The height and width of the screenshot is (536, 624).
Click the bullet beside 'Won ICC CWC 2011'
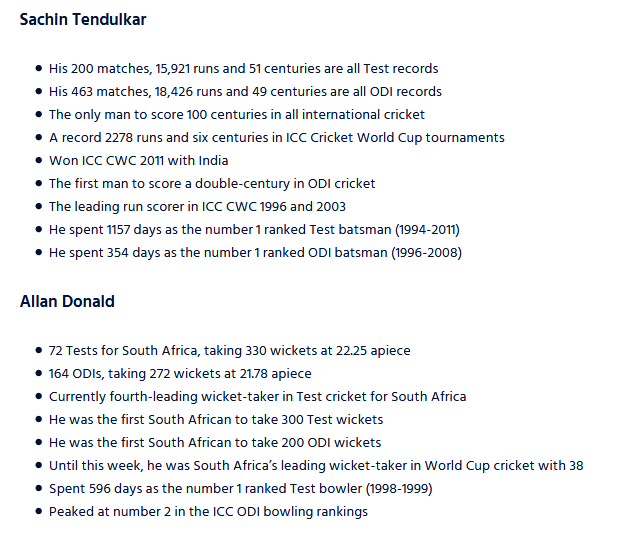pyautogui.click(x=39, y=160)
